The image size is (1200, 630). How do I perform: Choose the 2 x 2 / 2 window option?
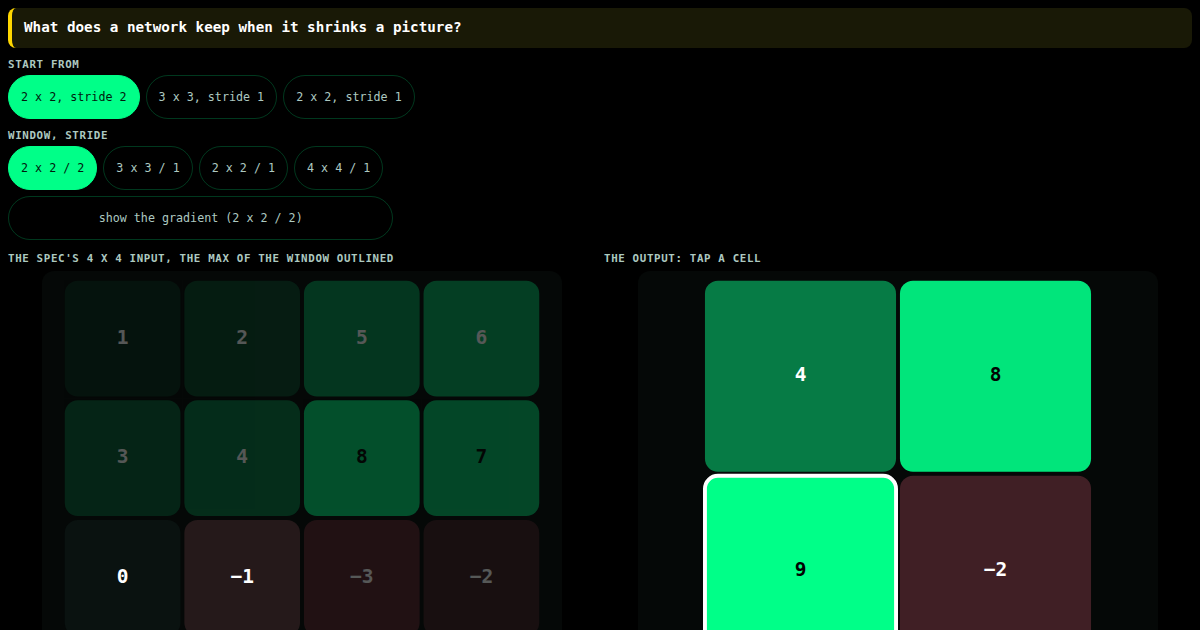click(x=53, y=168)
